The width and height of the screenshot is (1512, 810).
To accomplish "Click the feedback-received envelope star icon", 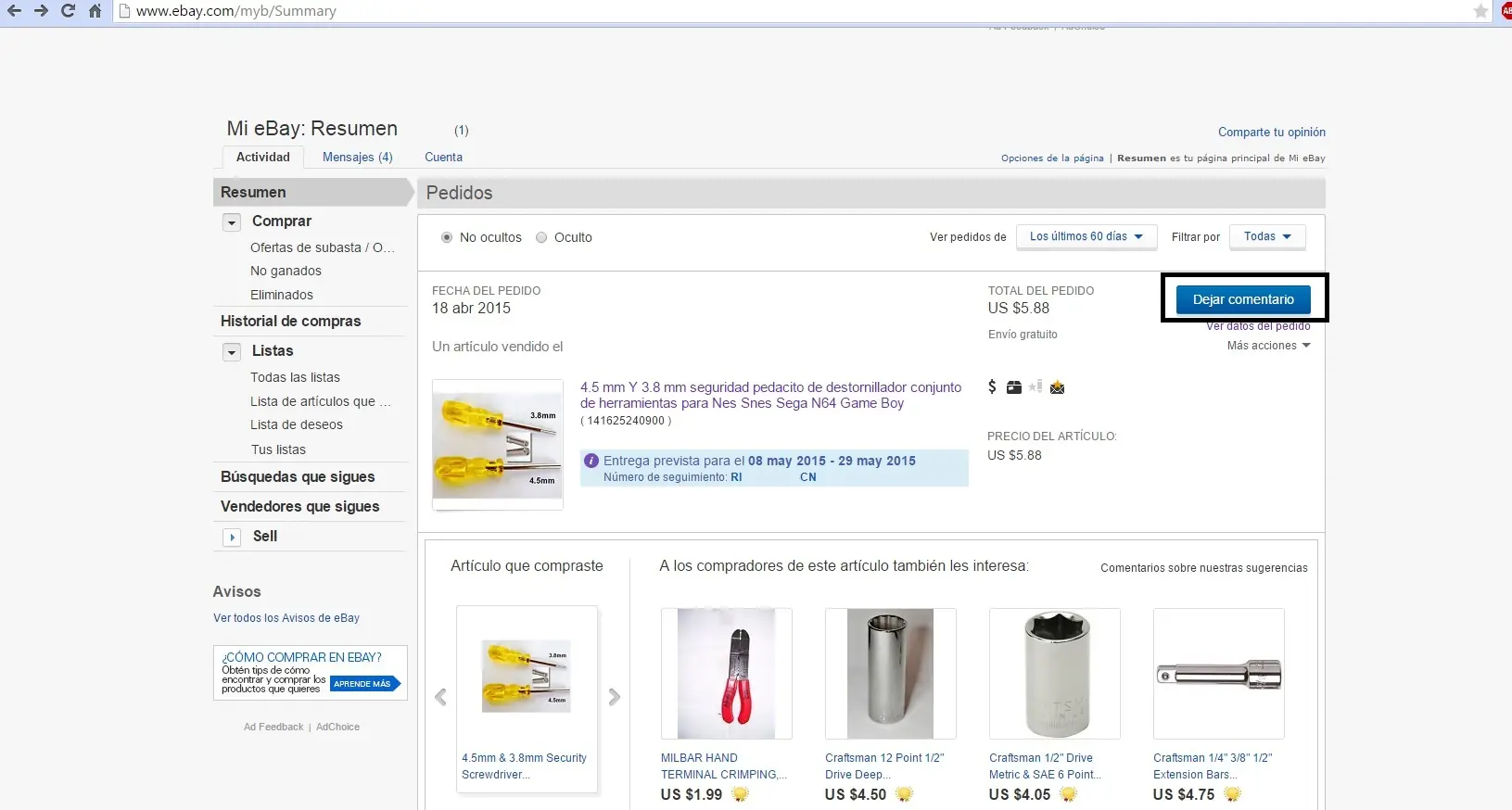I will (x=1057, y=387).
